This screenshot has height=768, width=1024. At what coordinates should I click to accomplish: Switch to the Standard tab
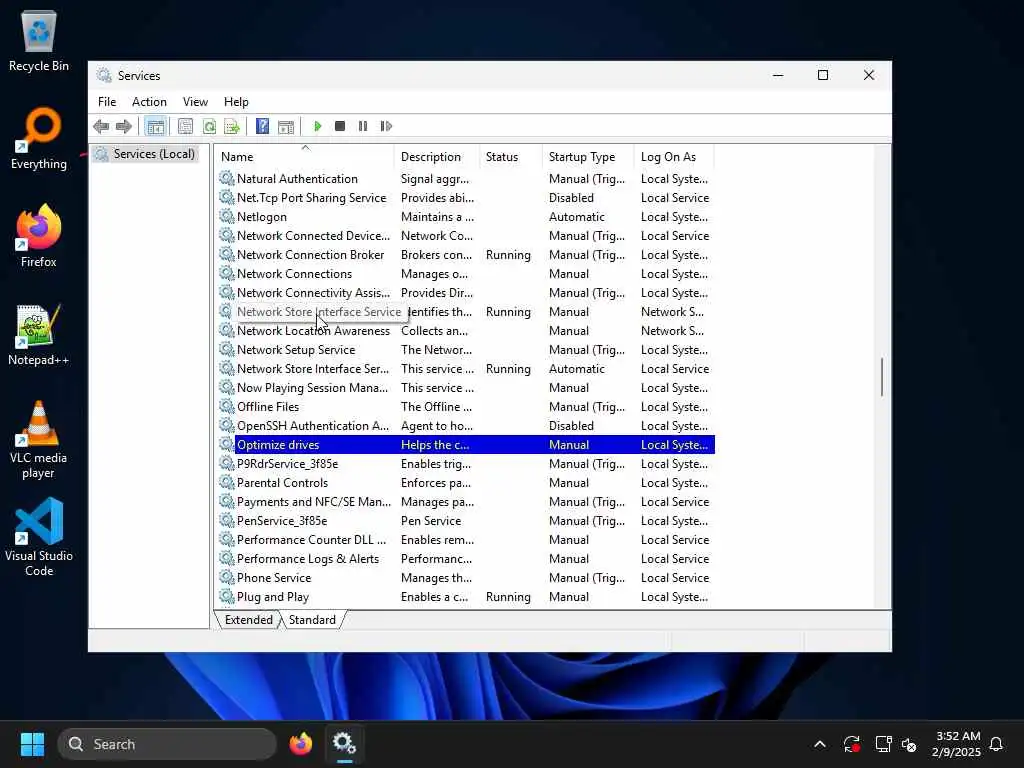click(x=312, y=619)
